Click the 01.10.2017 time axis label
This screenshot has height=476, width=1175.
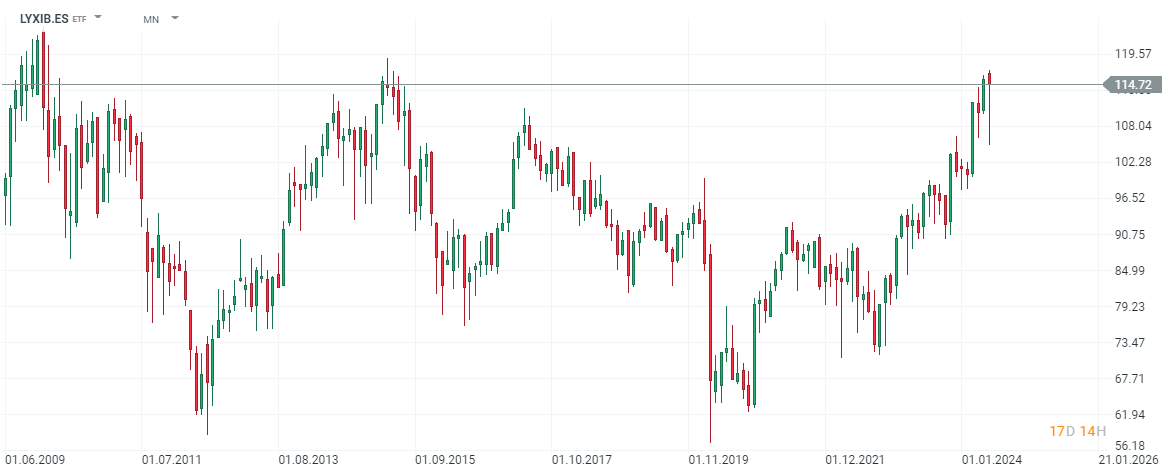click(x=581, y=460)
